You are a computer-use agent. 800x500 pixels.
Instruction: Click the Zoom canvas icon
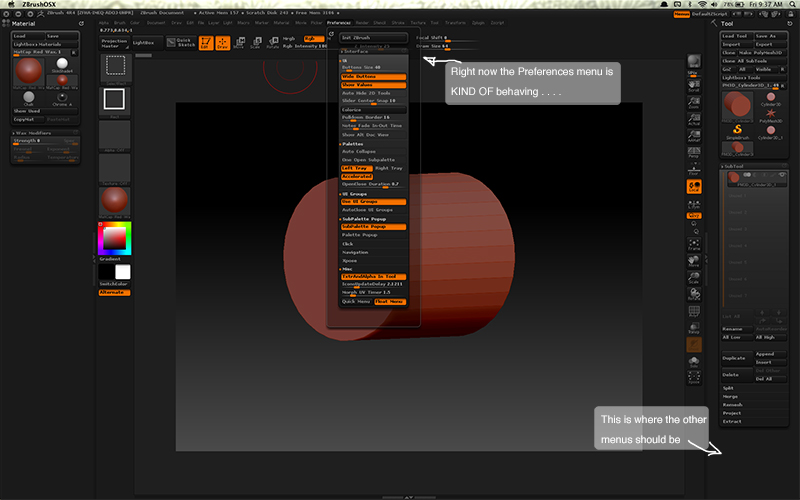click(x=694, y=102)
